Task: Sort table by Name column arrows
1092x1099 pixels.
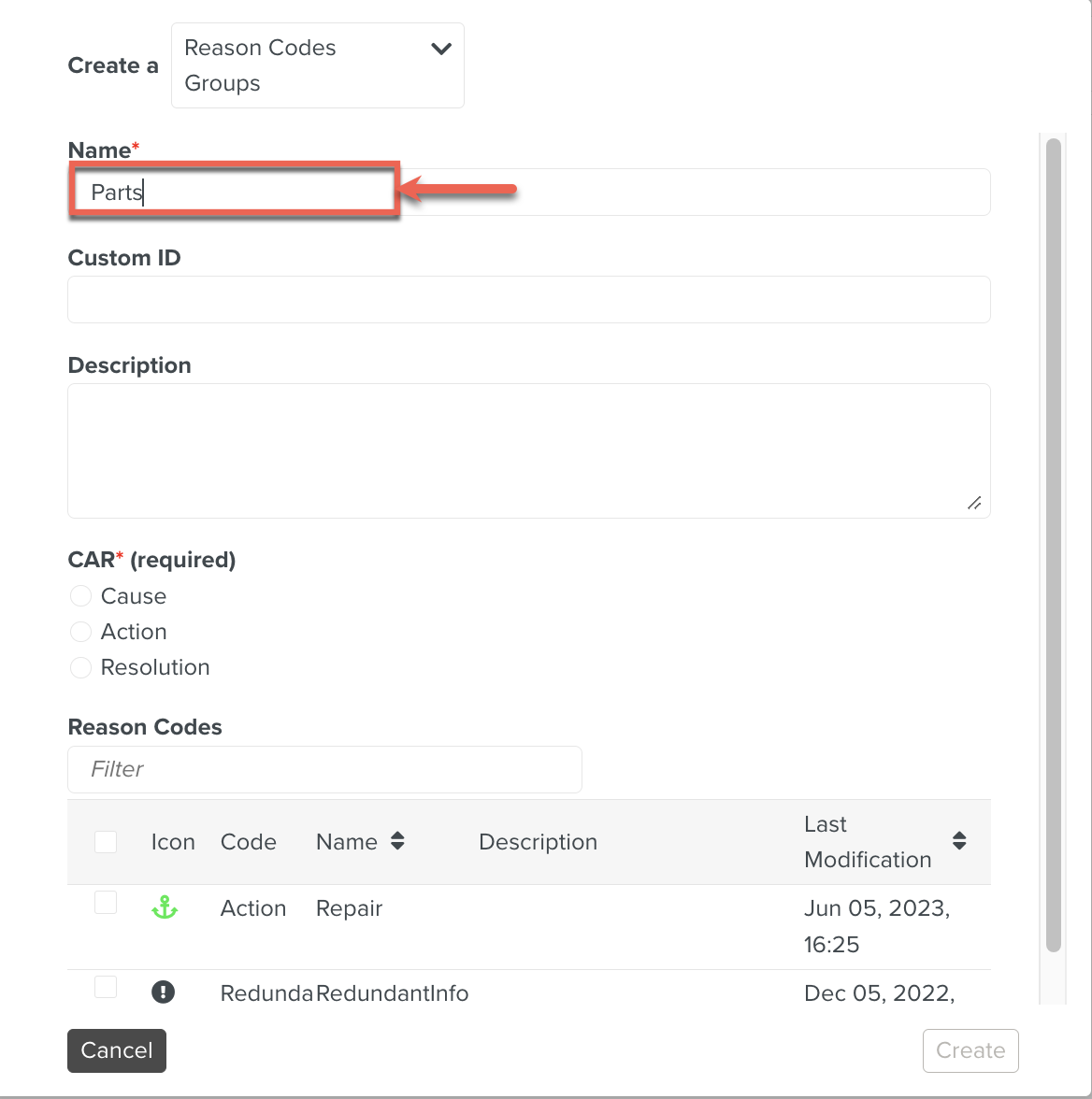Action: point(397,841)
